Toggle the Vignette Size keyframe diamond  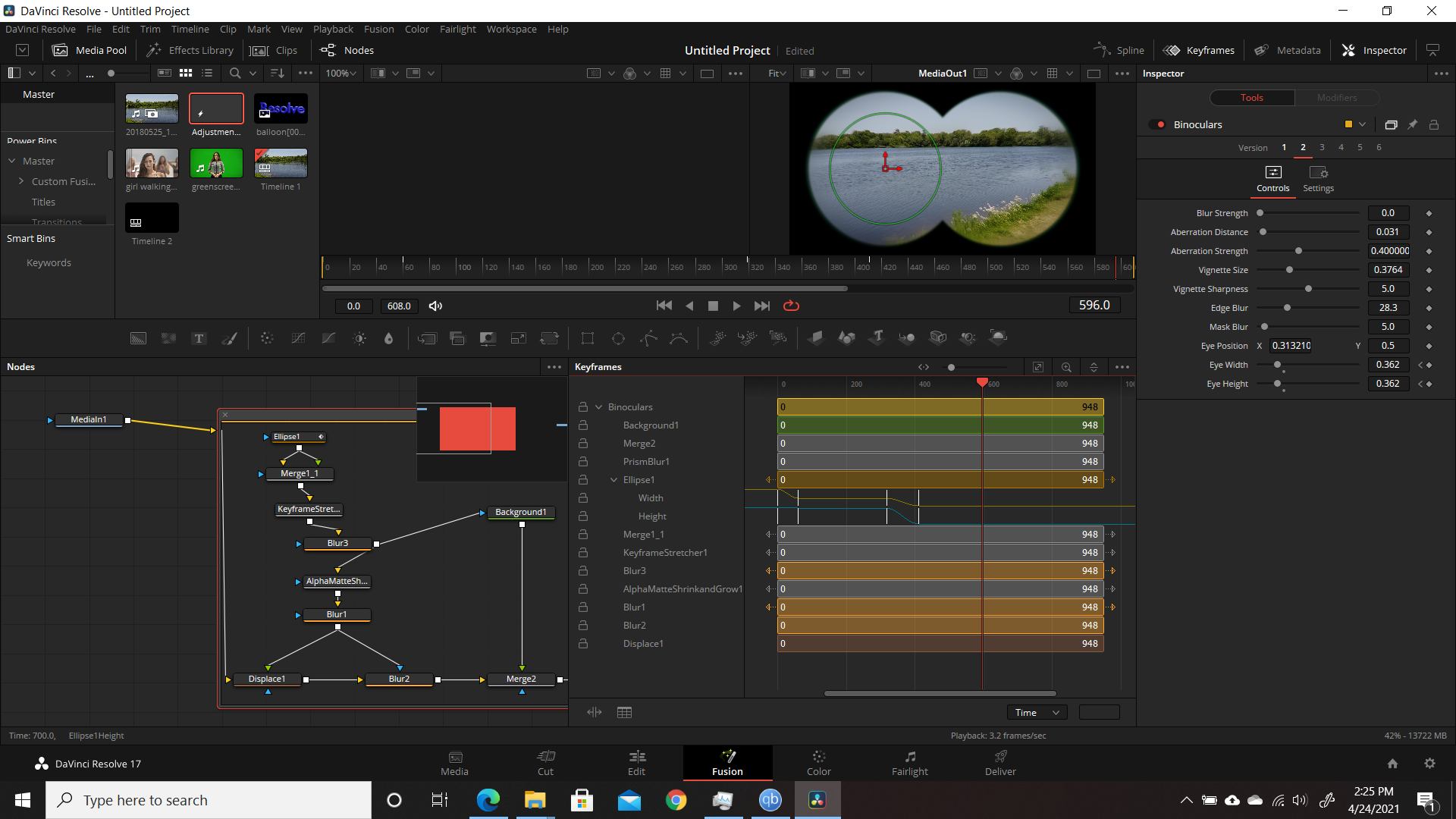(x=1429, y=270)
